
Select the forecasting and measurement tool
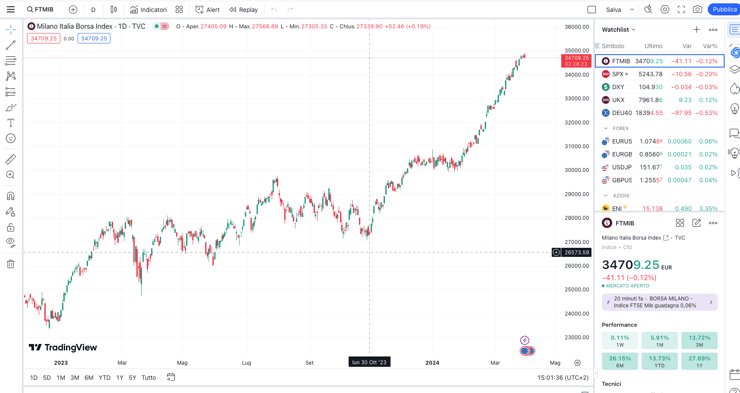(10, 92)
